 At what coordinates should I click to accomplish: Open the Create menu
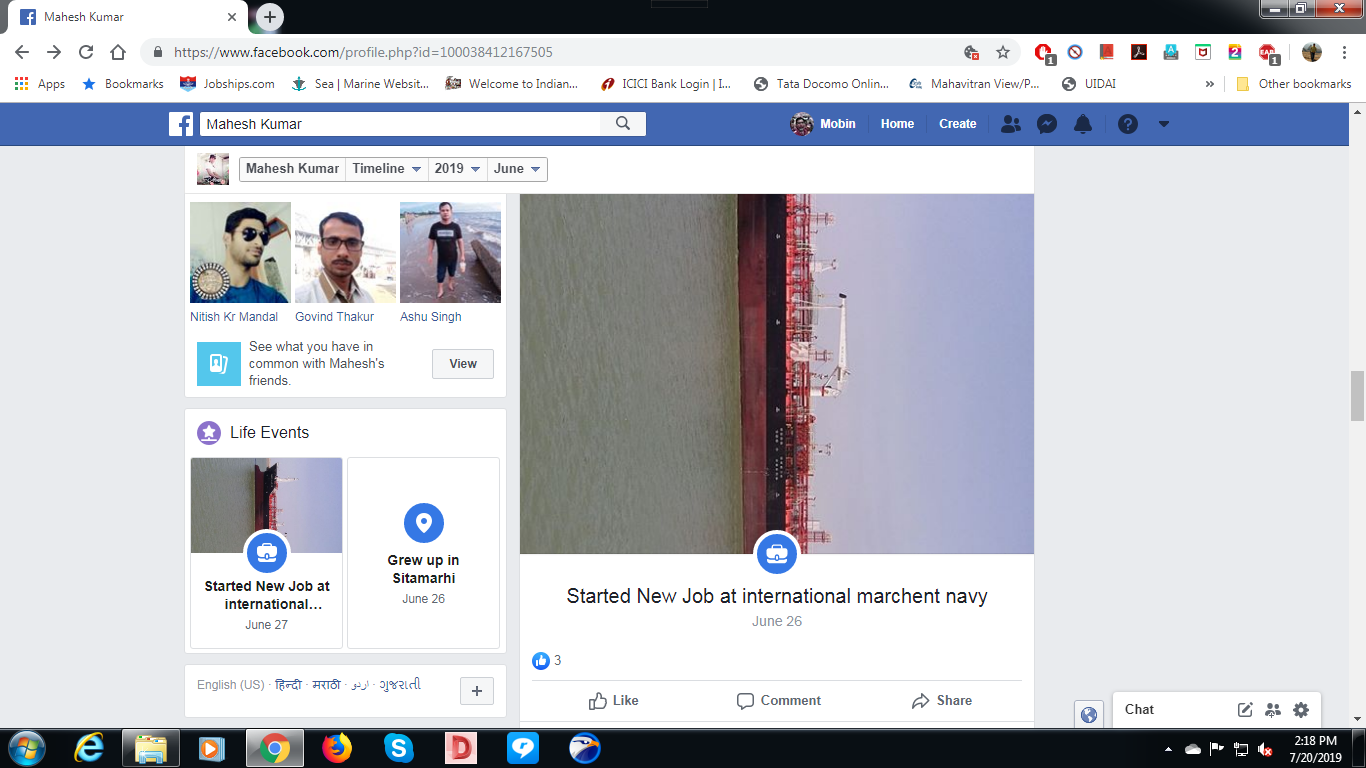[x=957, y=124]
